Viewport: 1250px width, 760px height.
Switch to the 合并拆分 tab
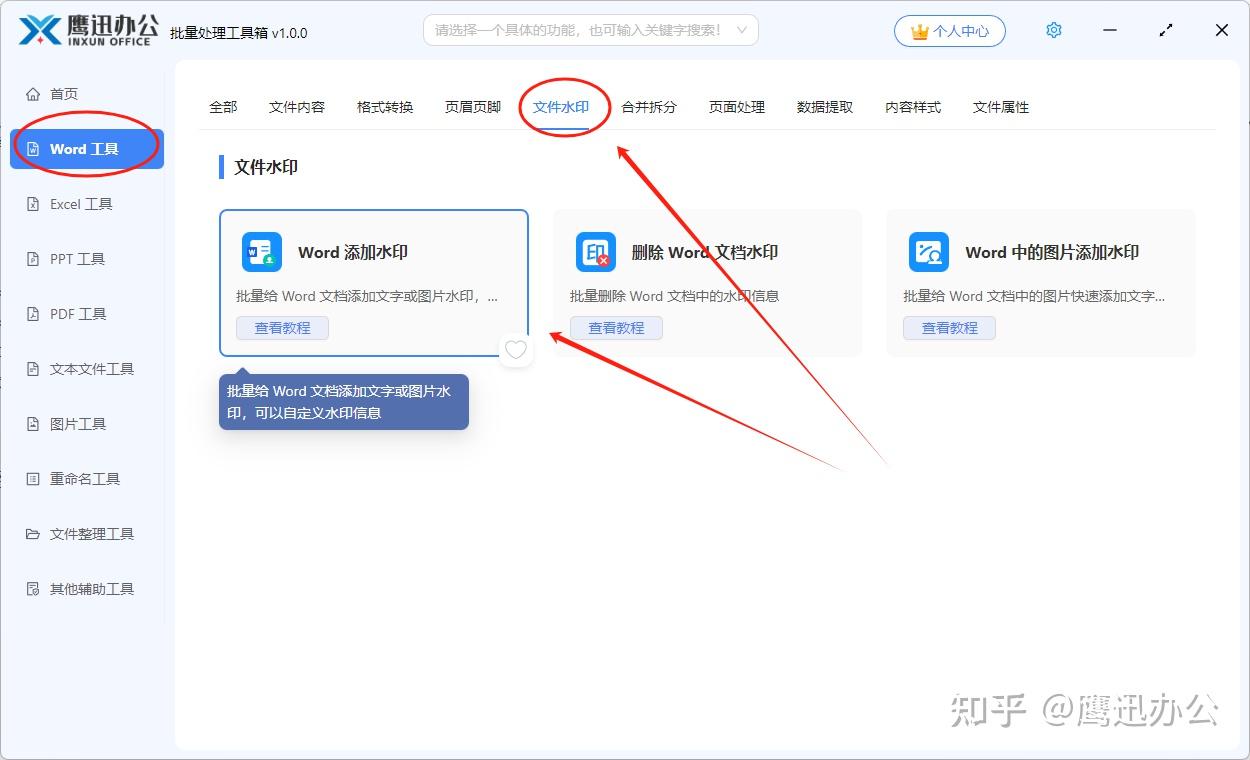[648, 107]
